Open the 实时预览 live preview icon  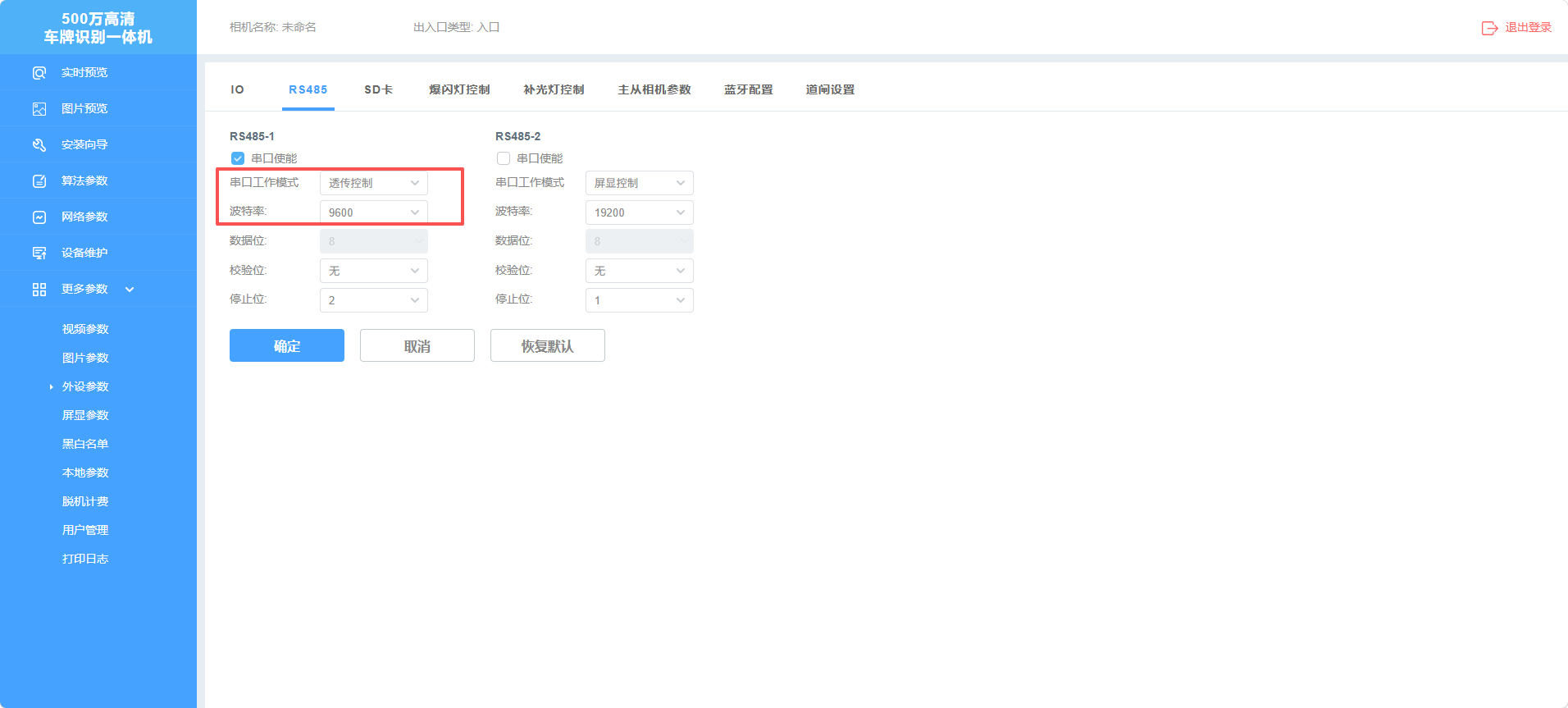[x=39, y=73]
